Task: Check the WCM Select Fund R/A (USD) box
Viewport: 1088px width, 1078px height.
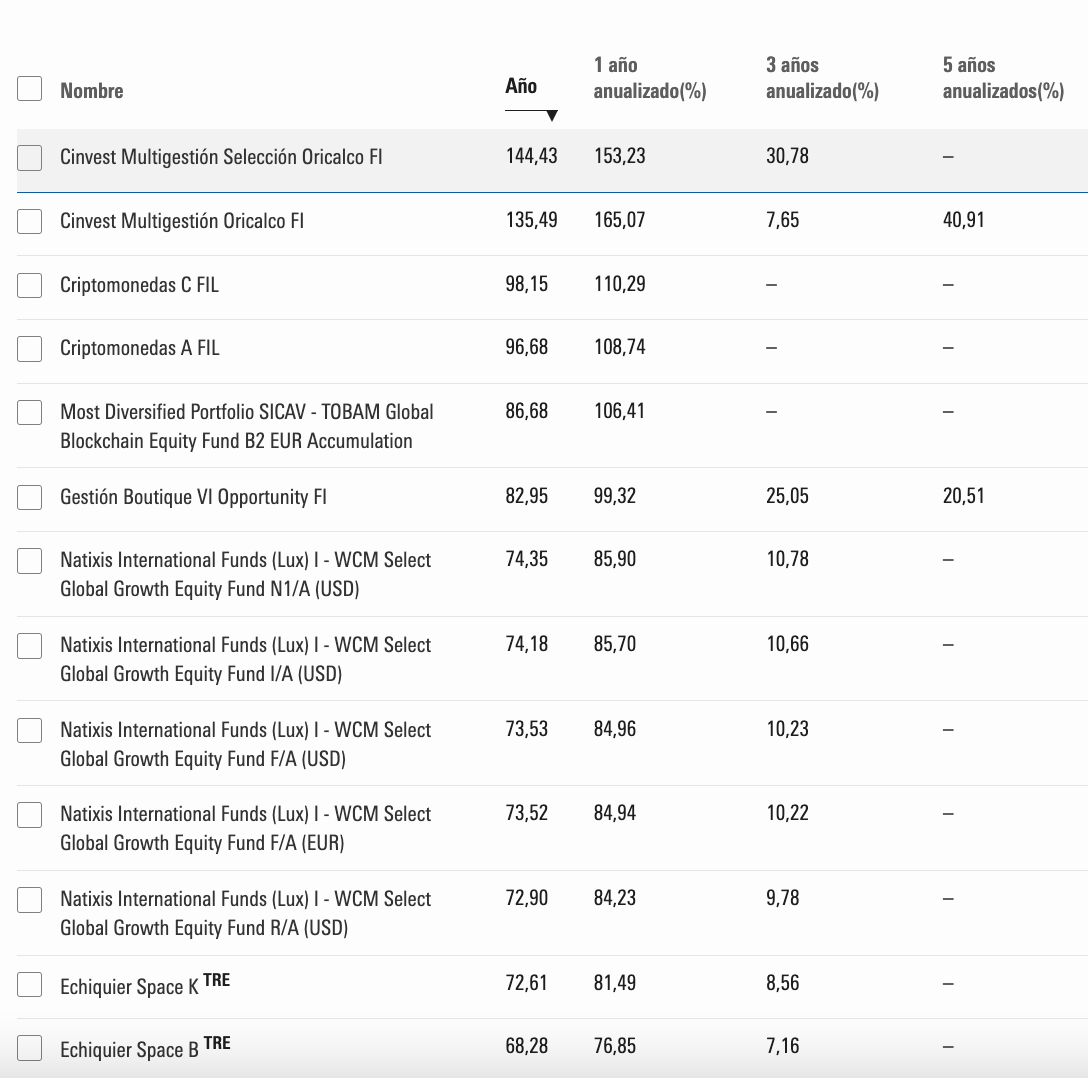Action: point(29,900)
